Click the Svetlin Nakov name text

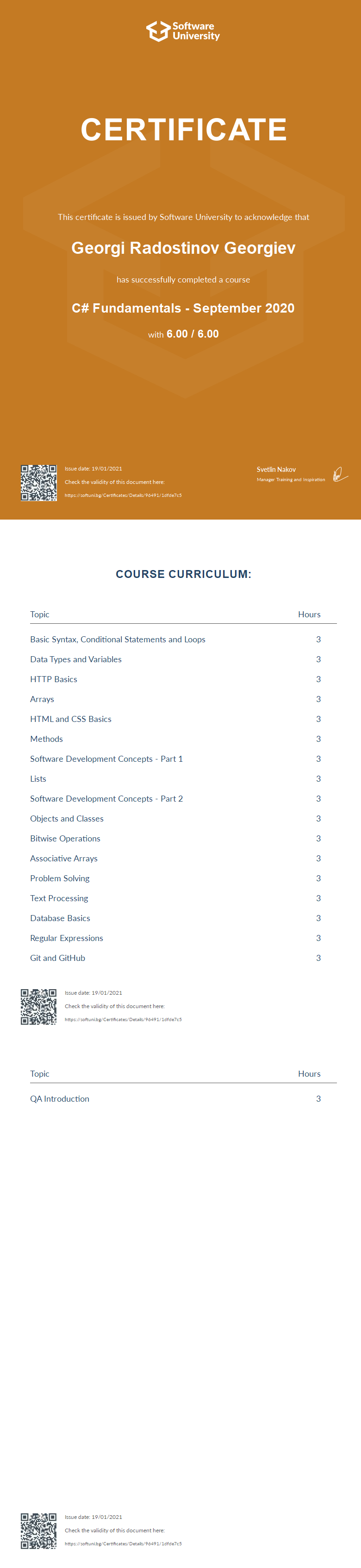click(x=276, y=469)
